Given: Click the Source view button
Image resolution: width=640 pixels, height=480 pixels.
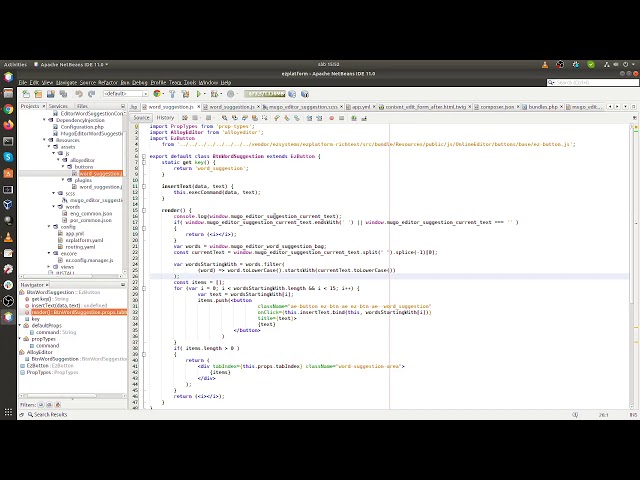Looking at the screenshot, I should 141,118.
